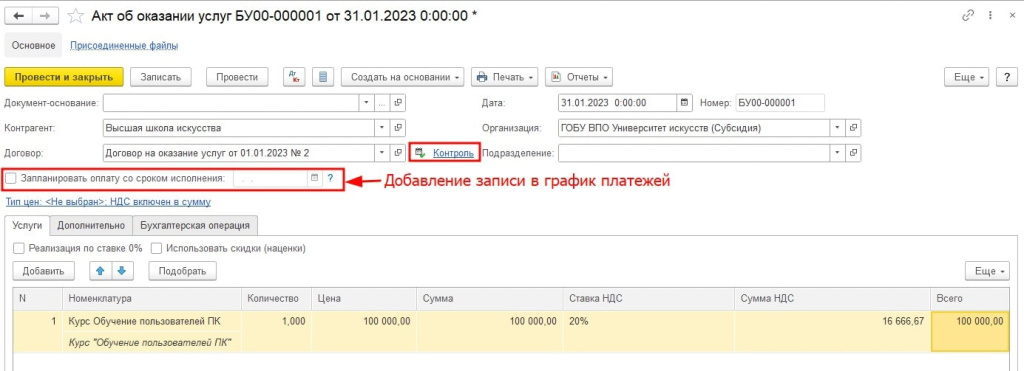This screenshot has height=371, width=1024.
Task: Focus the Номер field БУ00-000001
Action: tap(780, 103)
